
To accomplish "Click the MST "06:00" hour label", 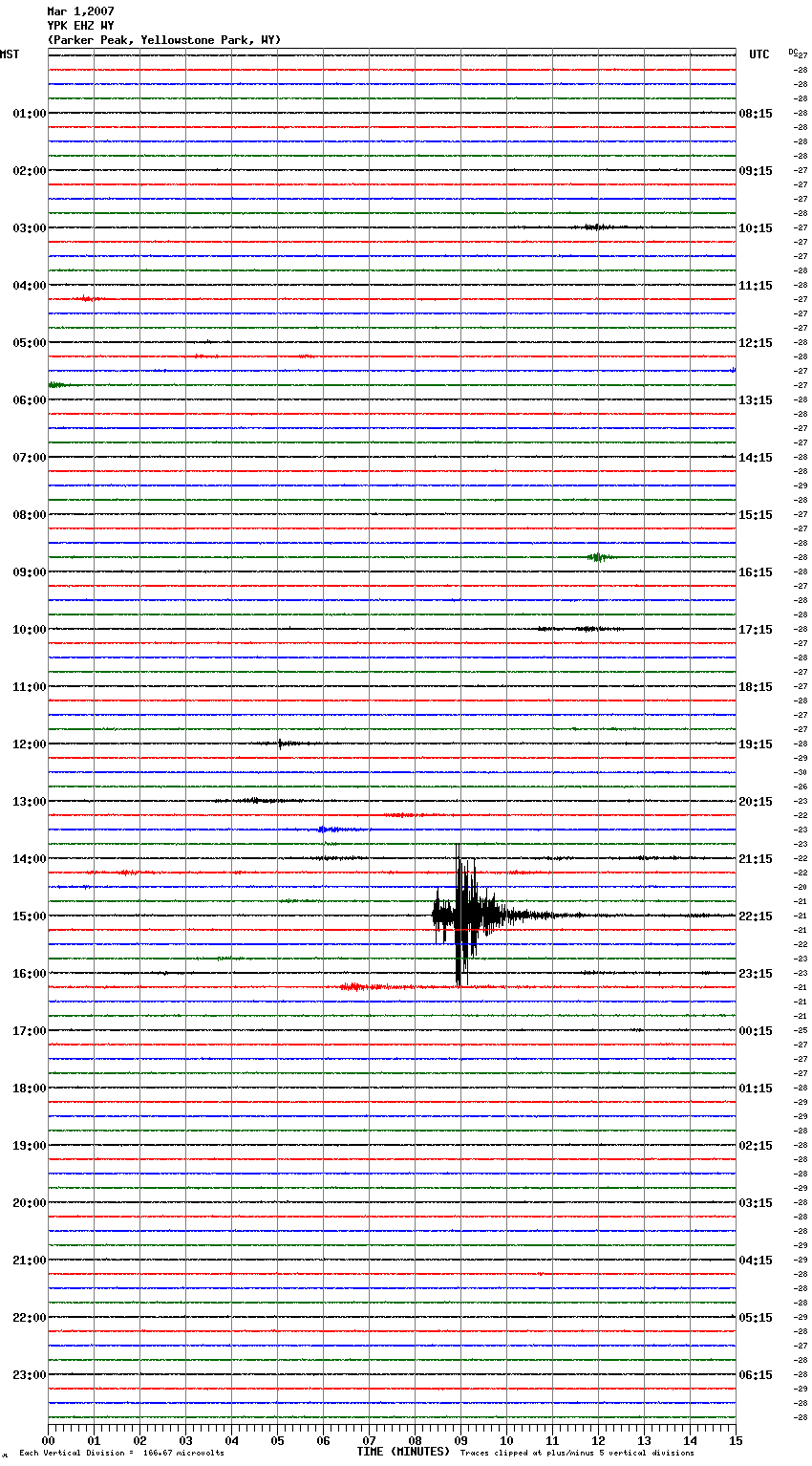I will click(x=30, y=400).
